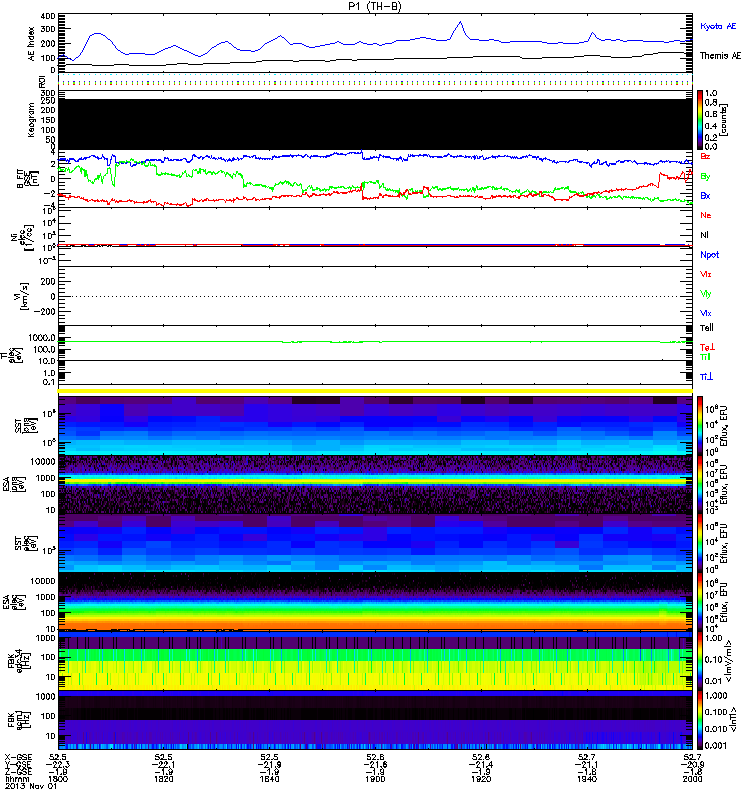Image resolution: width=750 pixels, height=800 pixels.
Task: Click the green By legend label
Action: (706, 176)
